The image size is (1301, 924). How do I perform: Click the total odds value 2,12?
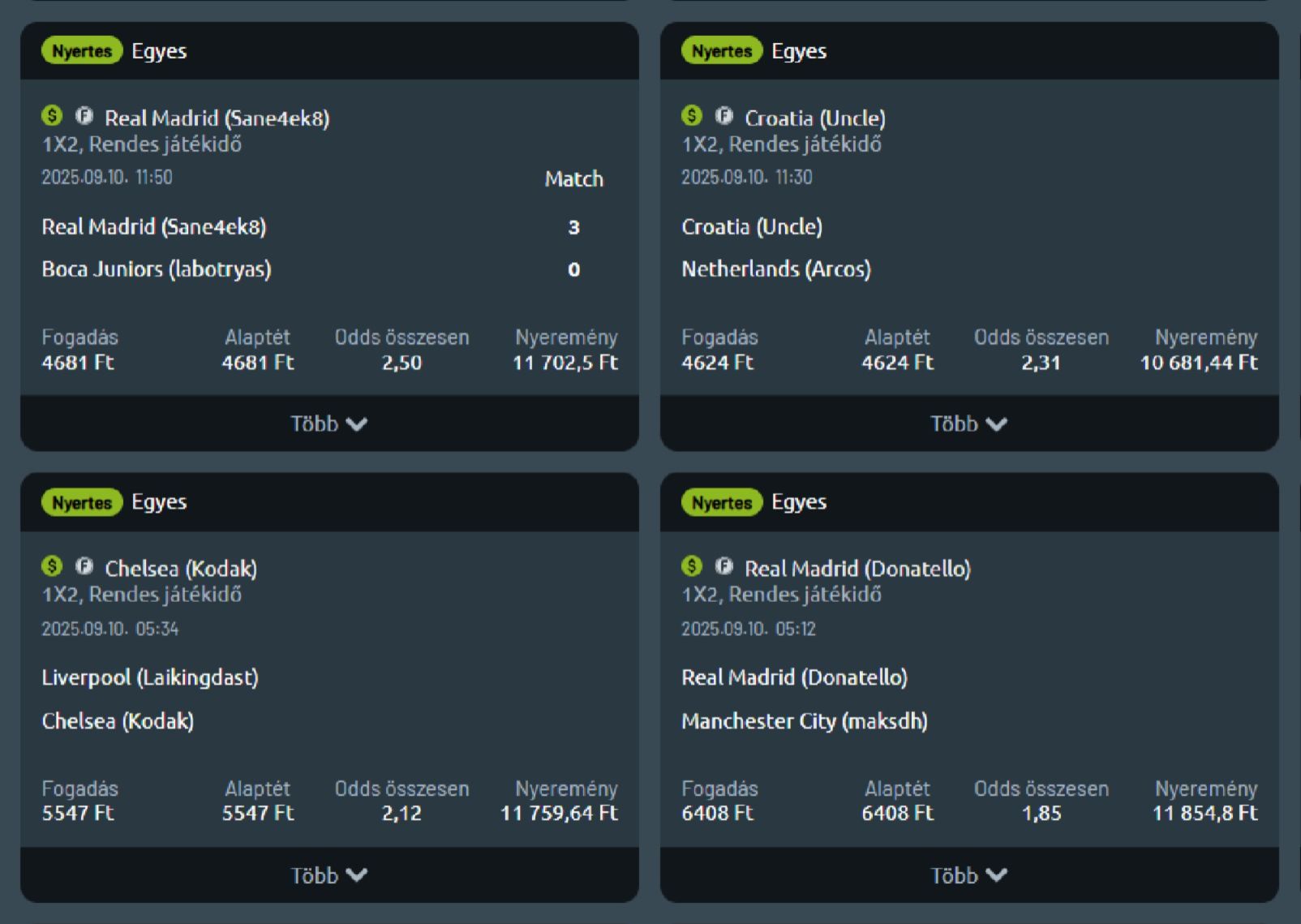click(x=402, y=813)
